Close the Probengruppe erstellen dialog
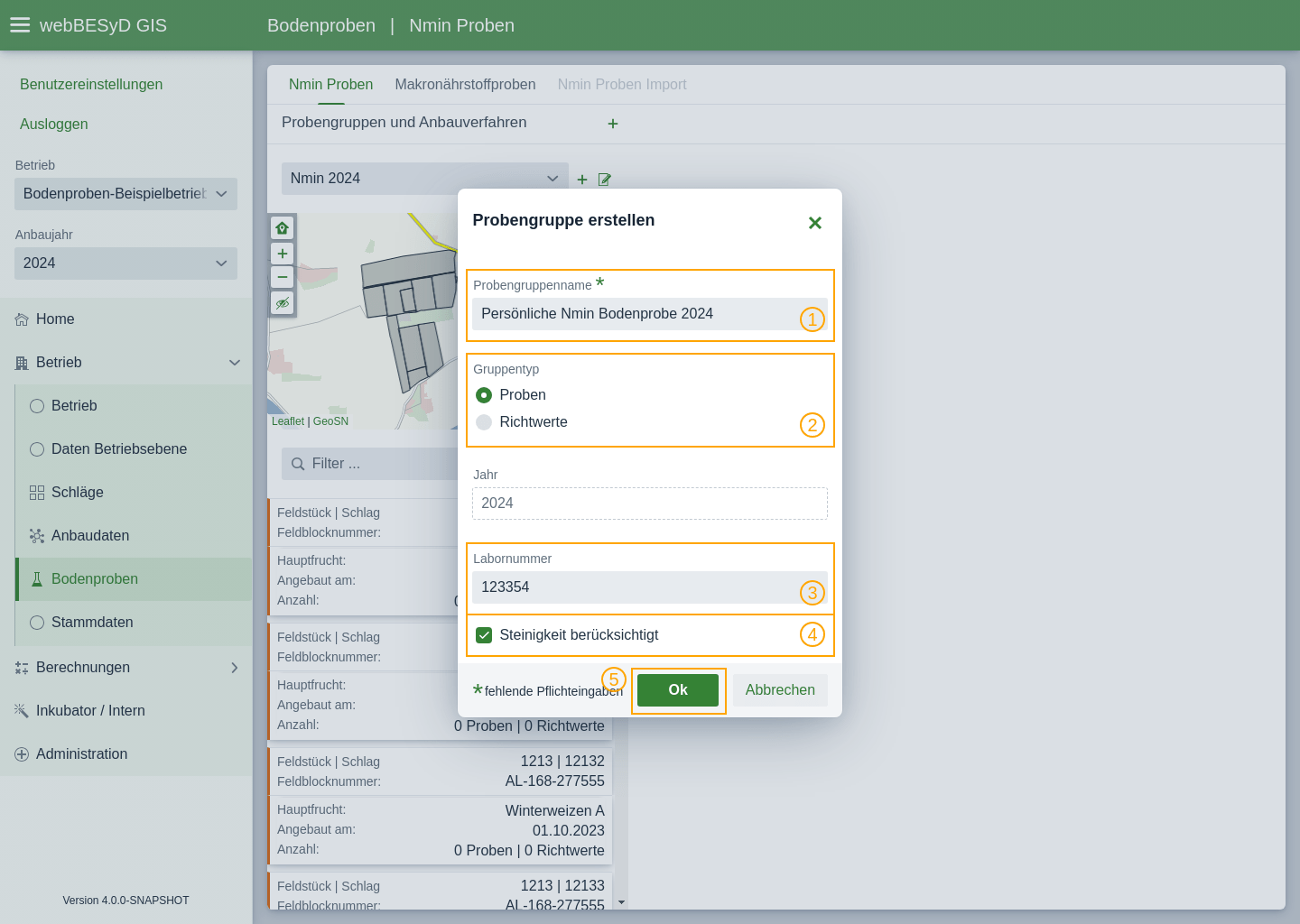 pos(815,223)
